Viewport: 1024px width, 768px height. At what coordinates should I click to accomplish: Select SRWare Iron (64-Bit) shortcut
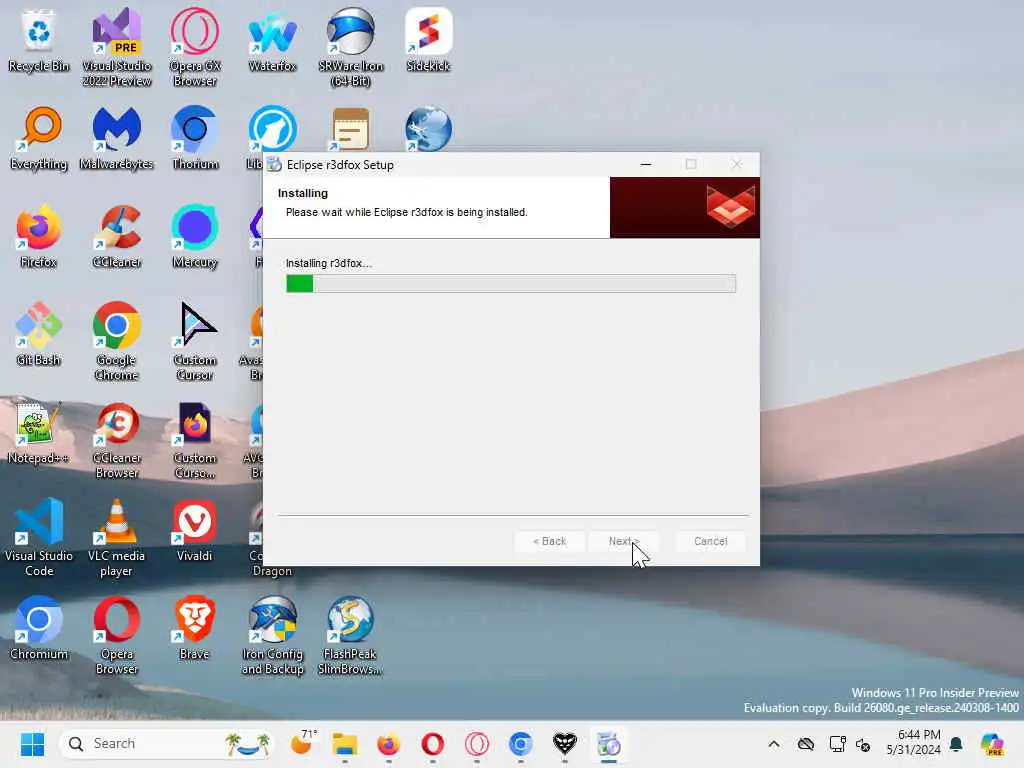point(351,47)
